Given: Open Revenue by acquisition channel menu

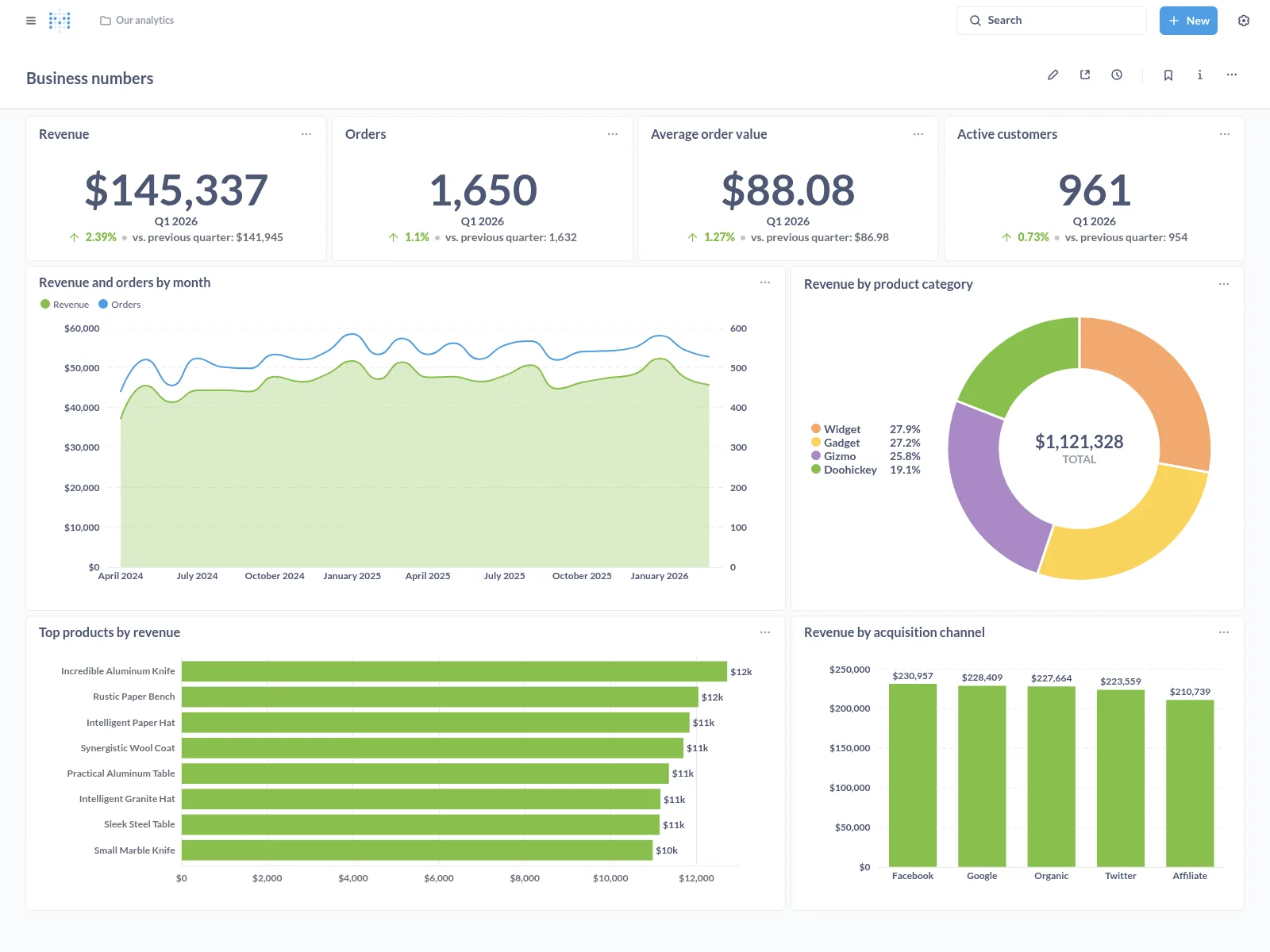Looking at the screenshot, I should coord(1224,632).
